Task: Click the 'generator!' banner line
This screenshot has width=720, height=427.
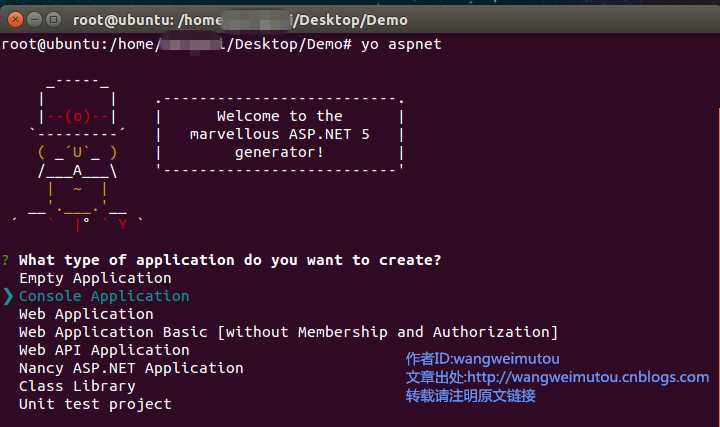Action: [x=280, y=152]
